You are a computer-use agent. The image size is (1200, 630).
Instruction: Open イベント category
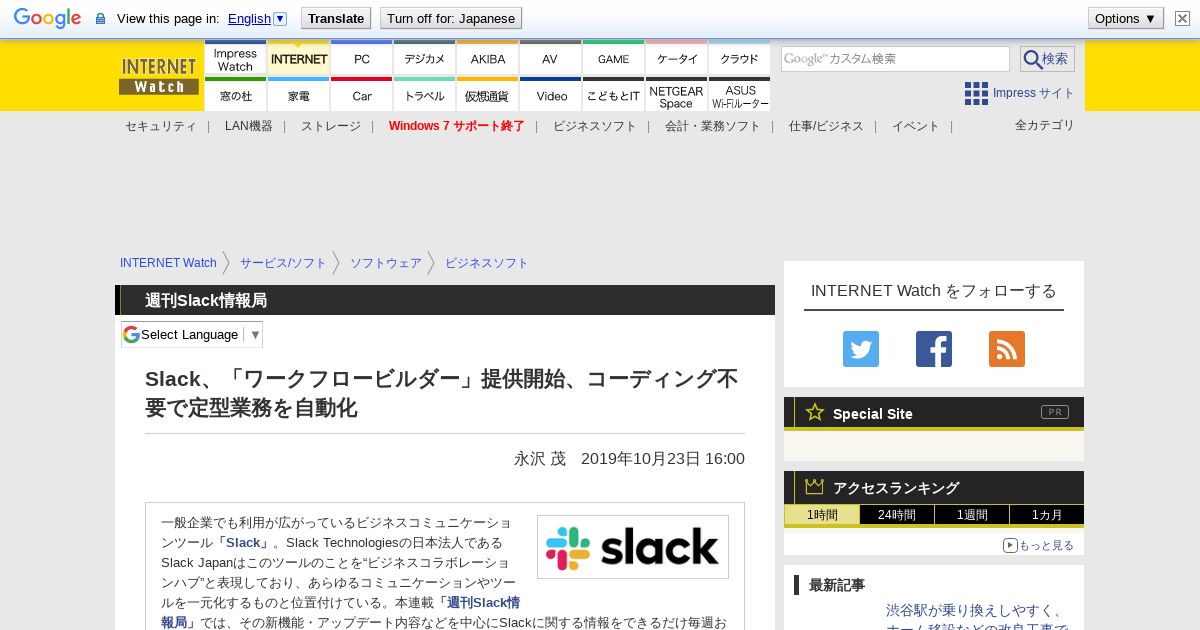pyautogui.click(x=915, y=126)
